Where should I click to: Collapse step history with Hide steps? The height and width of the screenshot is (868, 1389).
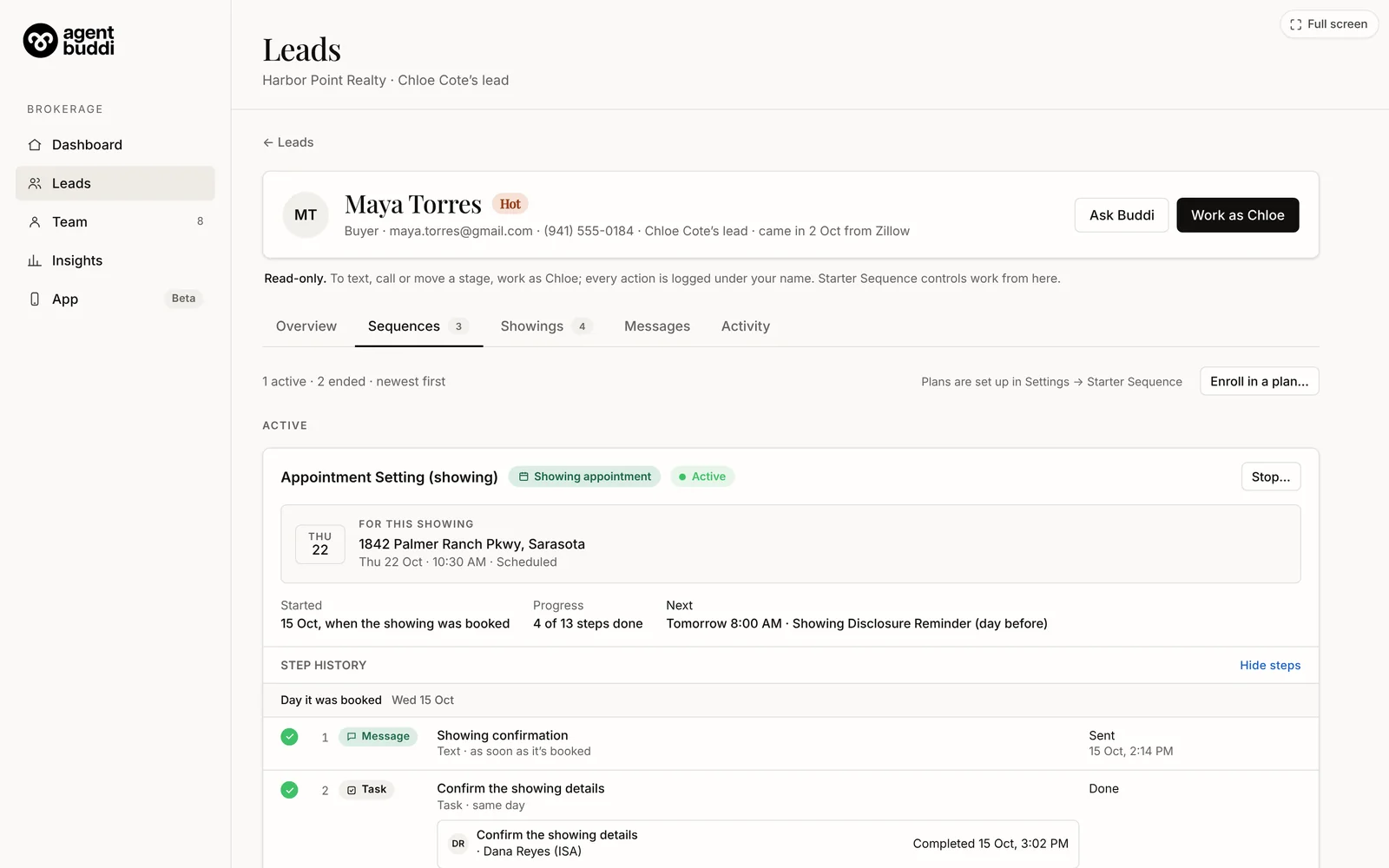pyautogui.click(x=1270, y=666)
